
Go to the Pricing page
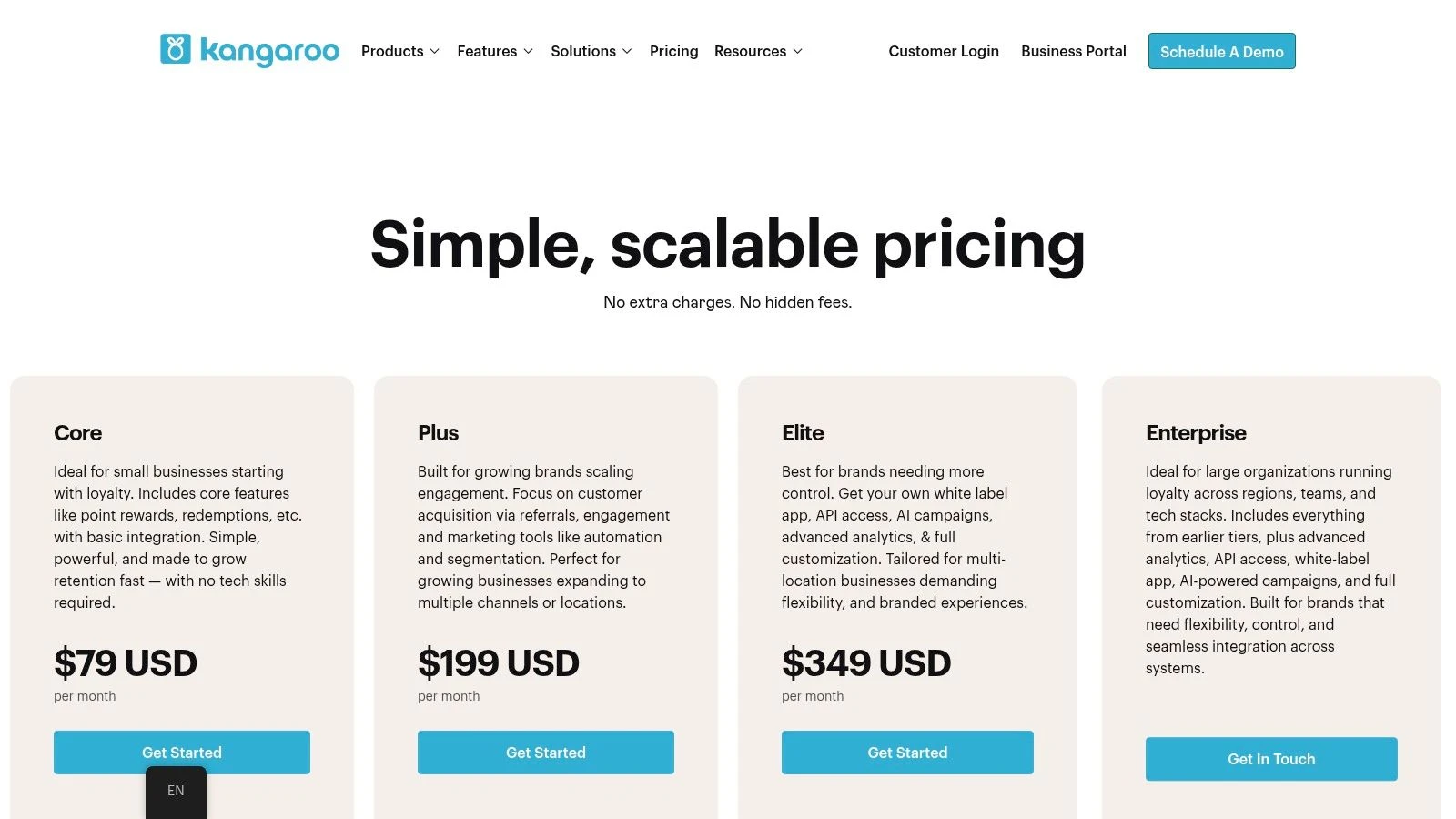[673, 51]
